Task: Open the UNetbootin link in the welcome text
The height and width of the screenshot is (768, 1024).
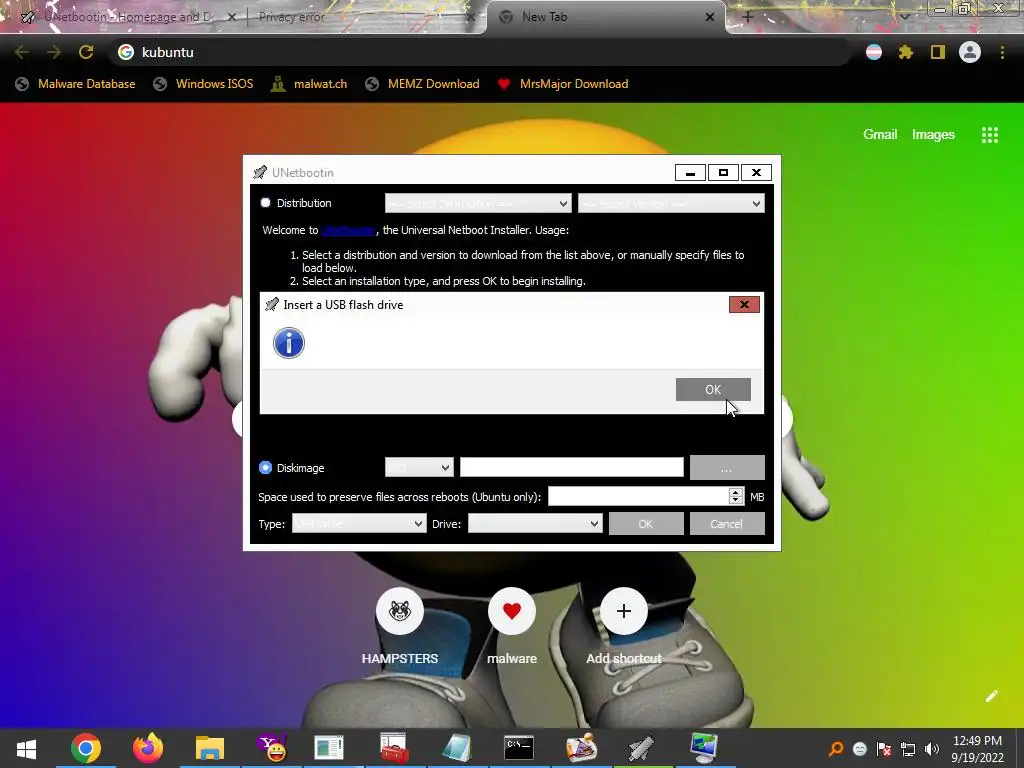Action: point(349,230)
